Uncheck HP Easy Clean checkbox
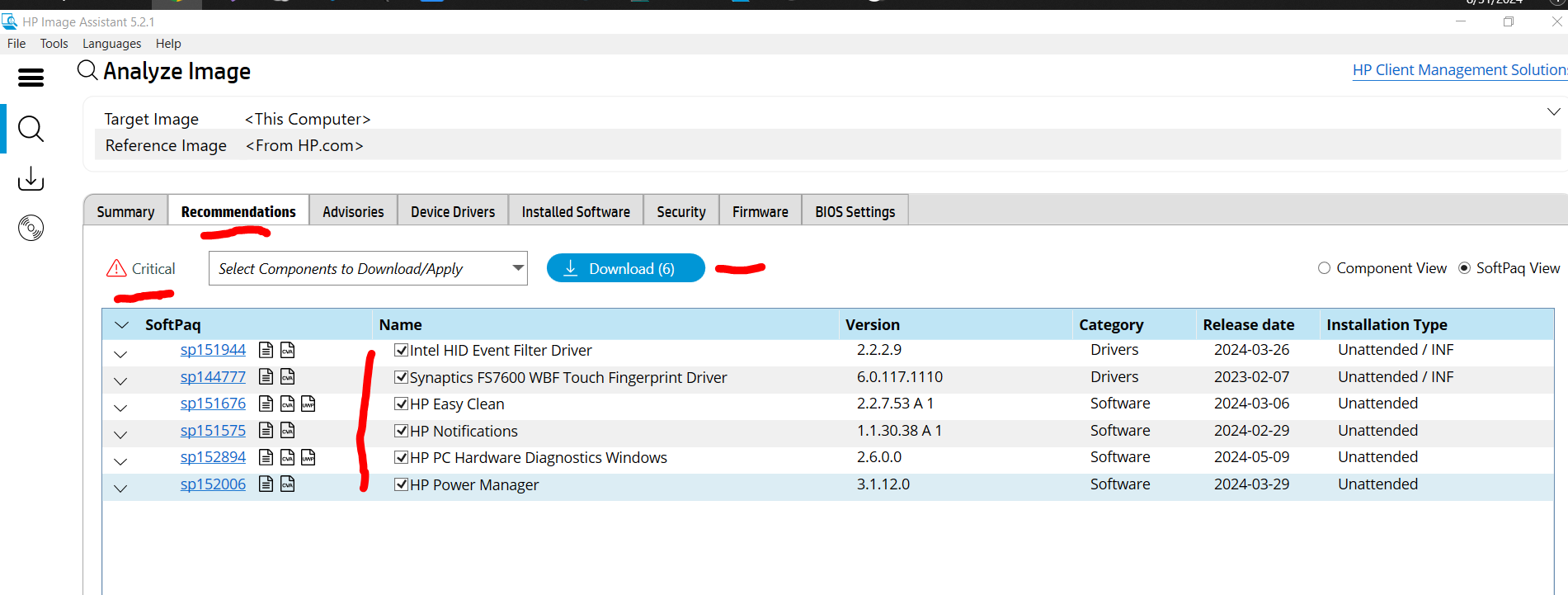1568x595 pixels. click(401, 404)
